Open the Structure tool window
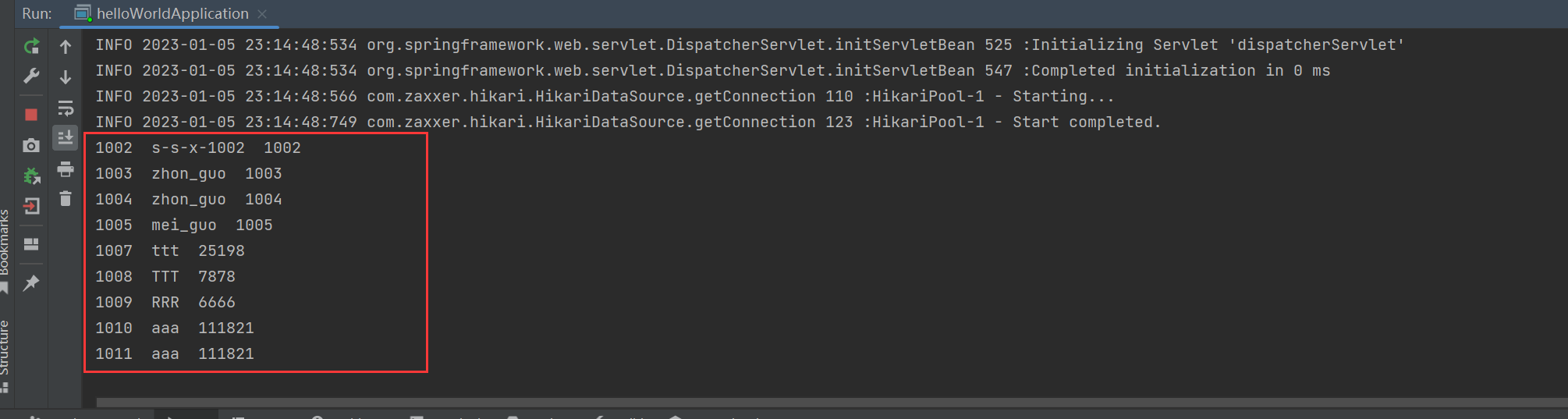The image size is (1568, 419). click(x=5, y=356)
